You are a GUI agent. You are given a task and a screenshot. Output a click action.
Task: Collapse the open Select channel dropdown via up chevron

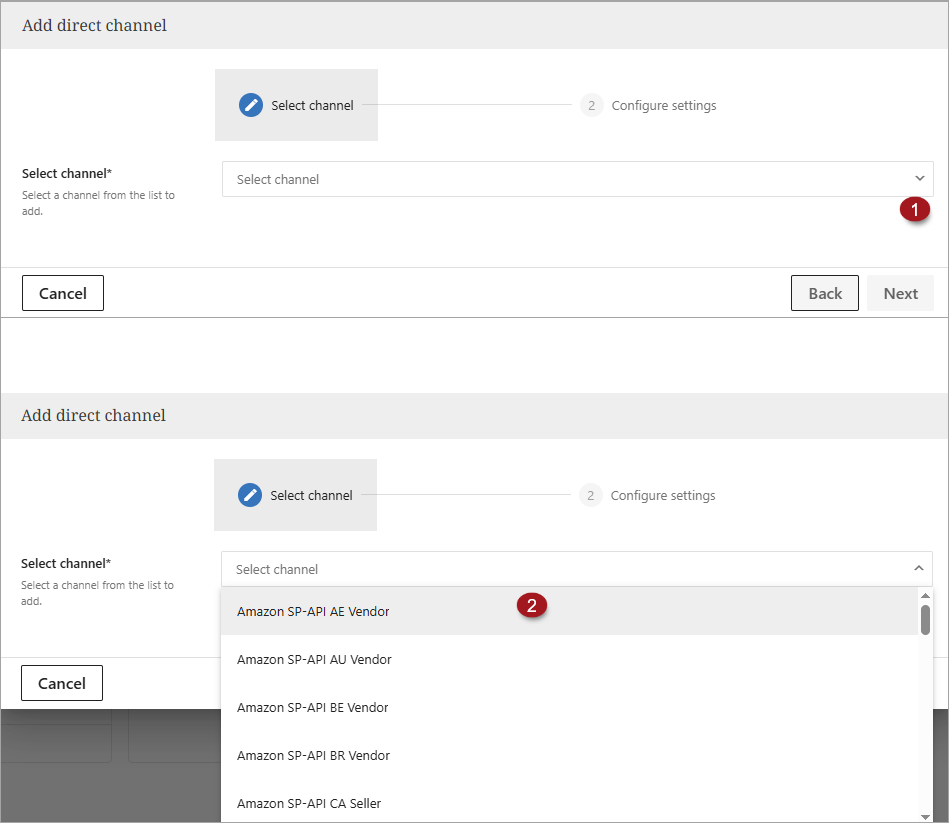[919, 569]
